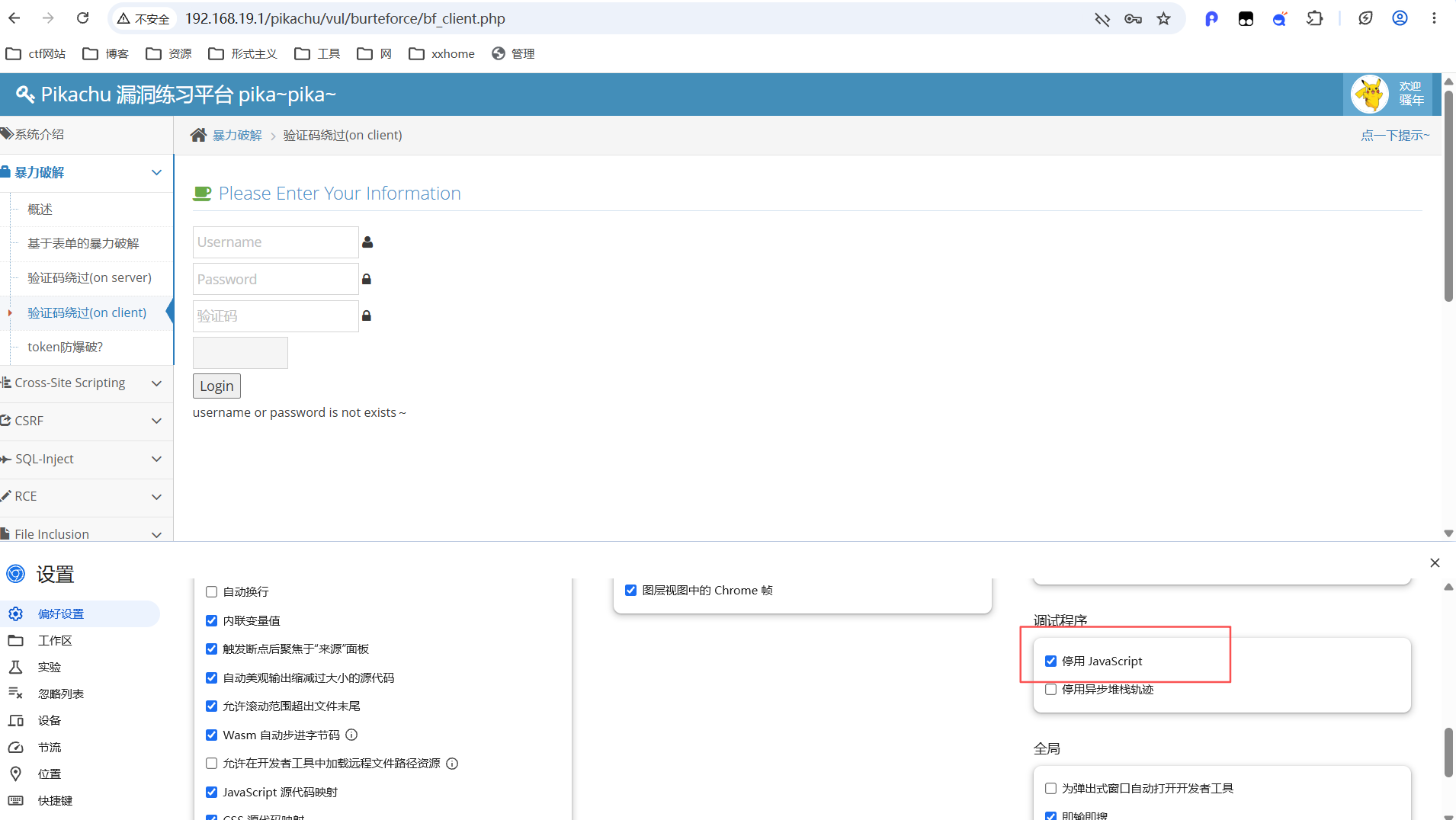Switch to 位置 settings tab
This screenshot has height=820, width=1456.
tap(80, 774)
